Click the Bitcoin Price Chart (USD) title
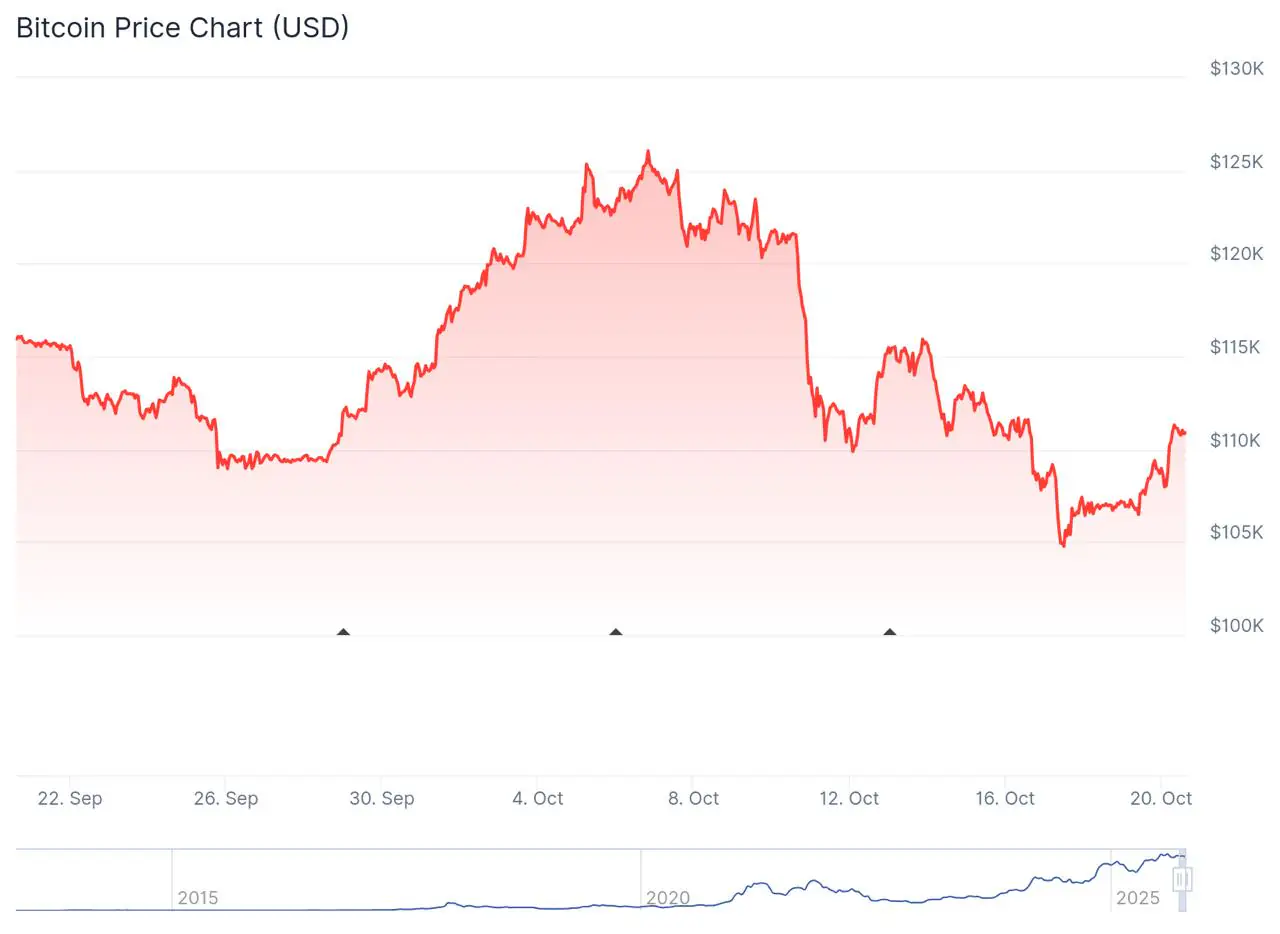The height and width of the screenshot is (934, 1280). coord(183,28)
